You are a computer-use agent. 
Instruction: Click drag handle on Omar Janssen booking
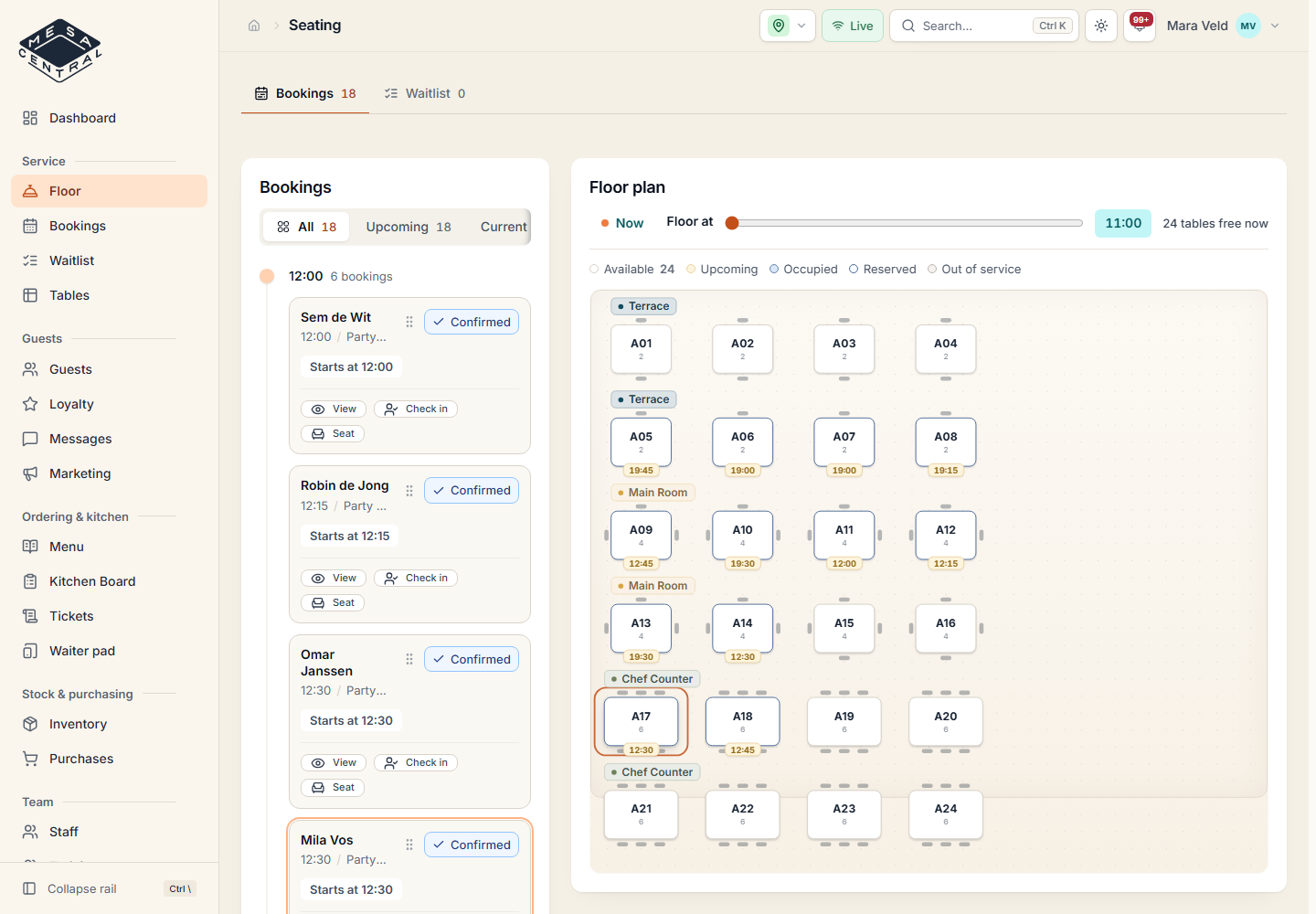click(x=409, y=659)
